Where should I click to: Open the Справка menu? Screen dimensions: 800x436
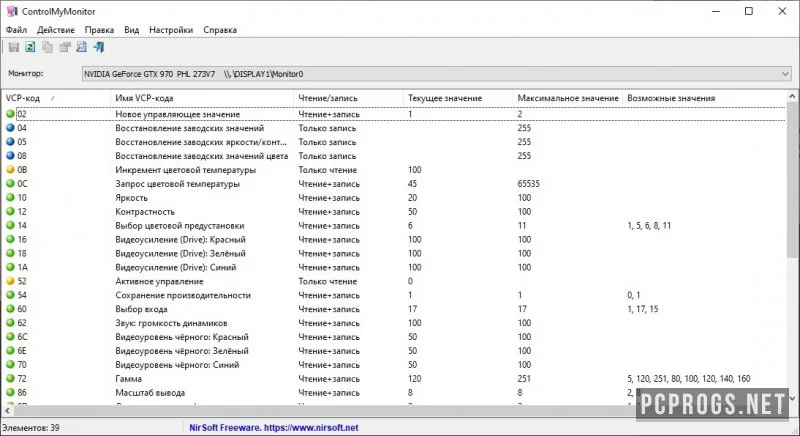[220, 30]
